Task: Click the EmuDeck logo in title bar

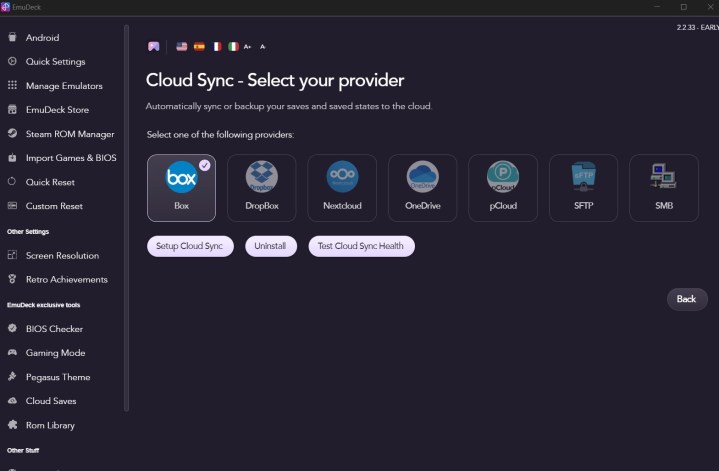Action: (x=5, y=7)
